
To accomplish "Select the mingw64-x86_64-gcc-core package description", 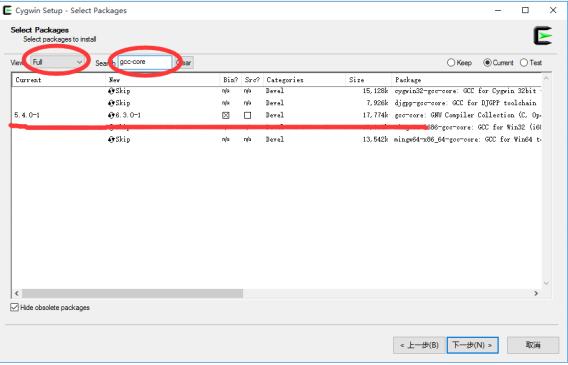I will 468,139.
